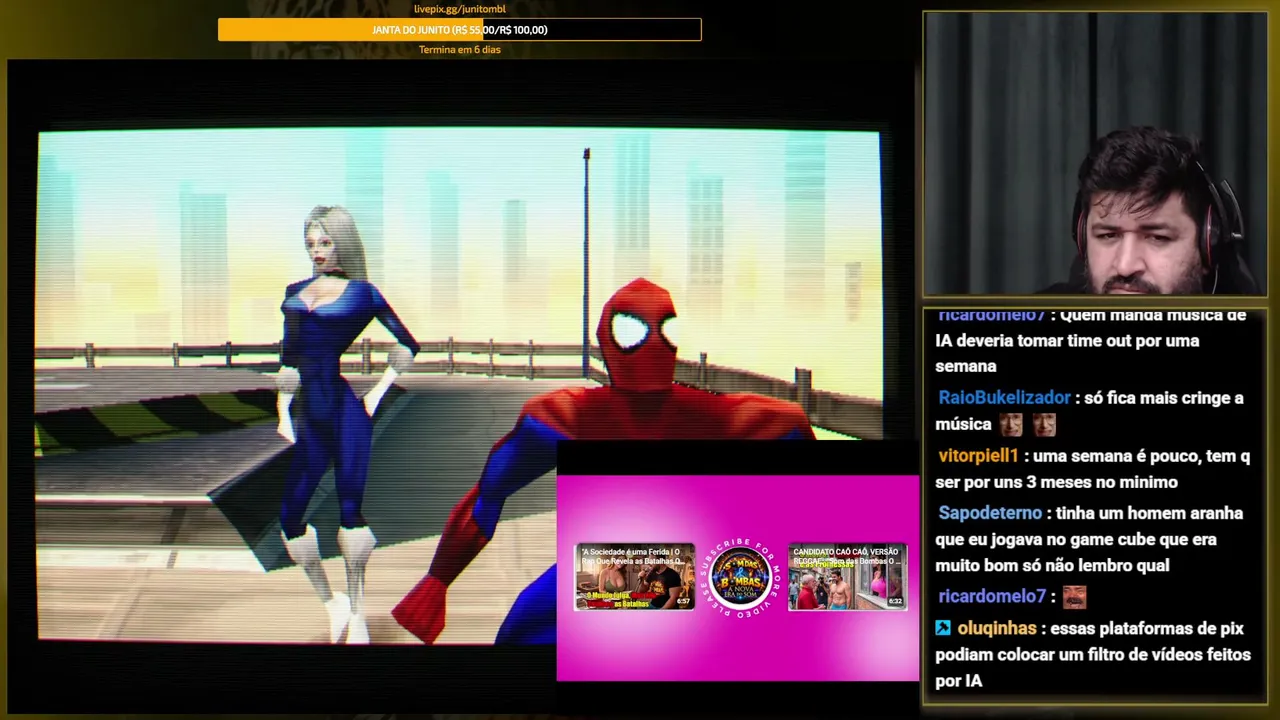Viewport: 1280px width, 720px height.
Task: Click the second face emote in RaioBukelizador's message
Action: click(x=1044, y=424)
